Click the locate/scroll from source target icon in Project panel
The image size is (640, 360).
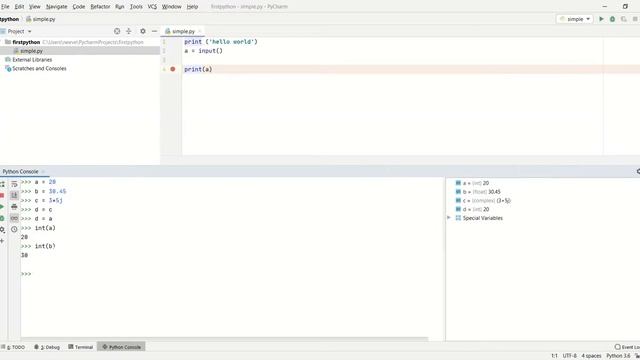pos(117,31)
